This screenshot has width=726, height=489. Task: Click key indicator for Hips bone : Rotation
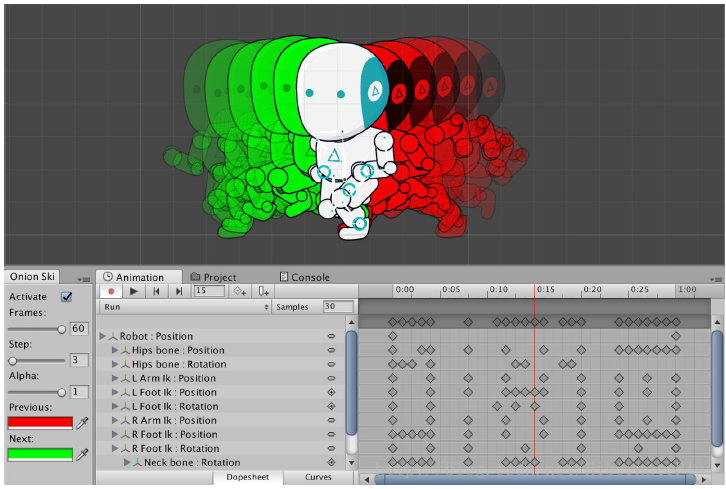pos(331,364)
